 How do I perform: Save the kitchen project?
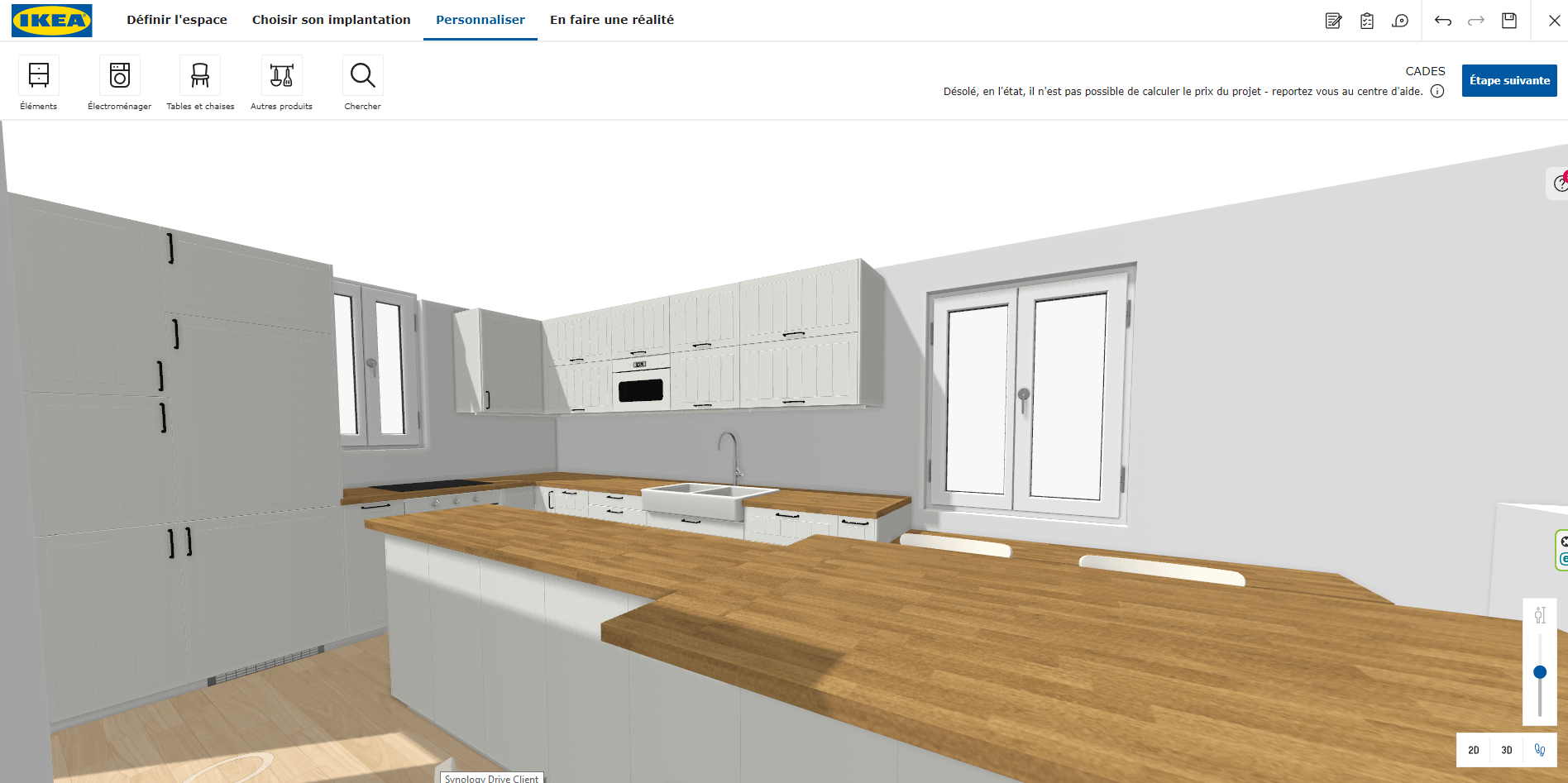tap(1509, 21)
